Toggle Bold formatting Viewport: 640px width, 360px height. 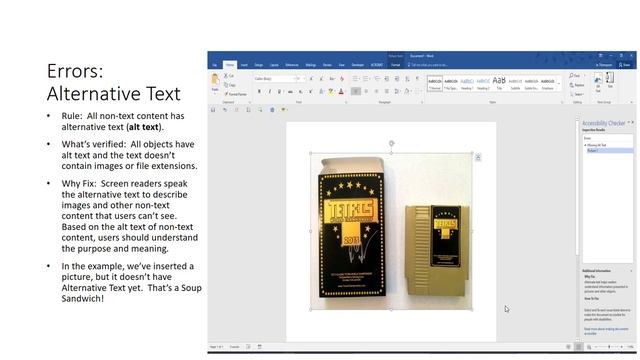(259, 91)
